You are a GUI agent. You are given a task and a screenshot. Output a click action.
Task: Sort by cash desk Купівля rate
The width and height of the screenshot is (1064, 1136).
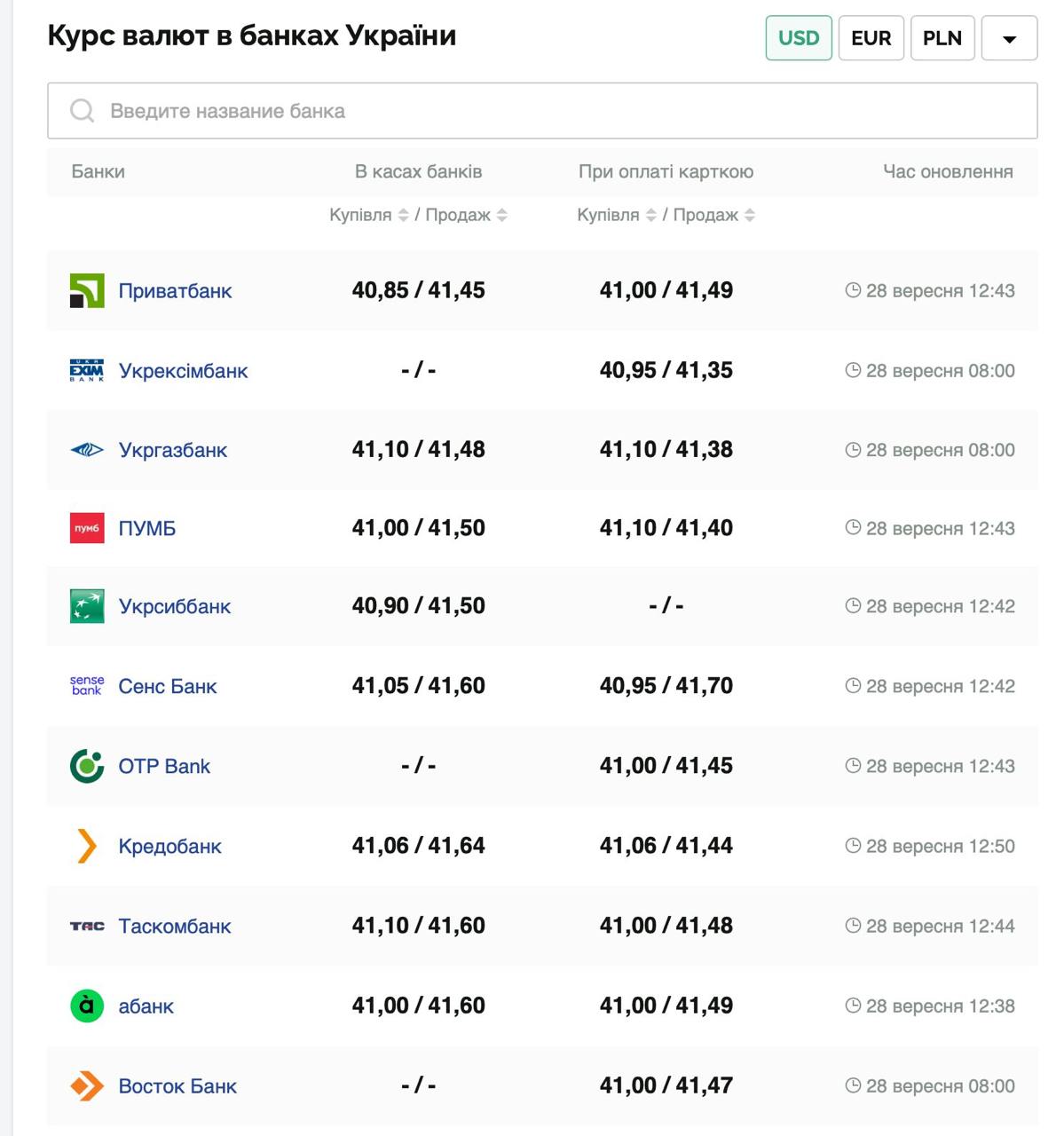(403, 215)
